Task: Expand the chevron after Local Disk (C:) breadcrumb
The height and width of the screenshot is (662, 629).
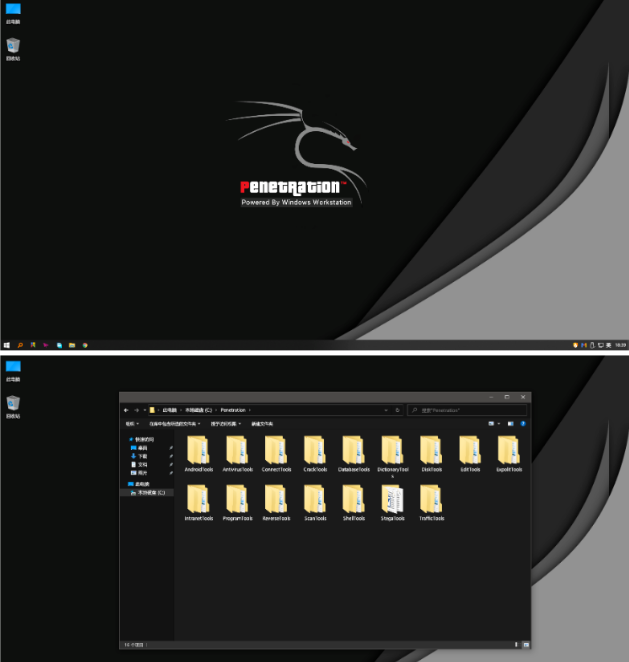Action: tap(216, 410)
